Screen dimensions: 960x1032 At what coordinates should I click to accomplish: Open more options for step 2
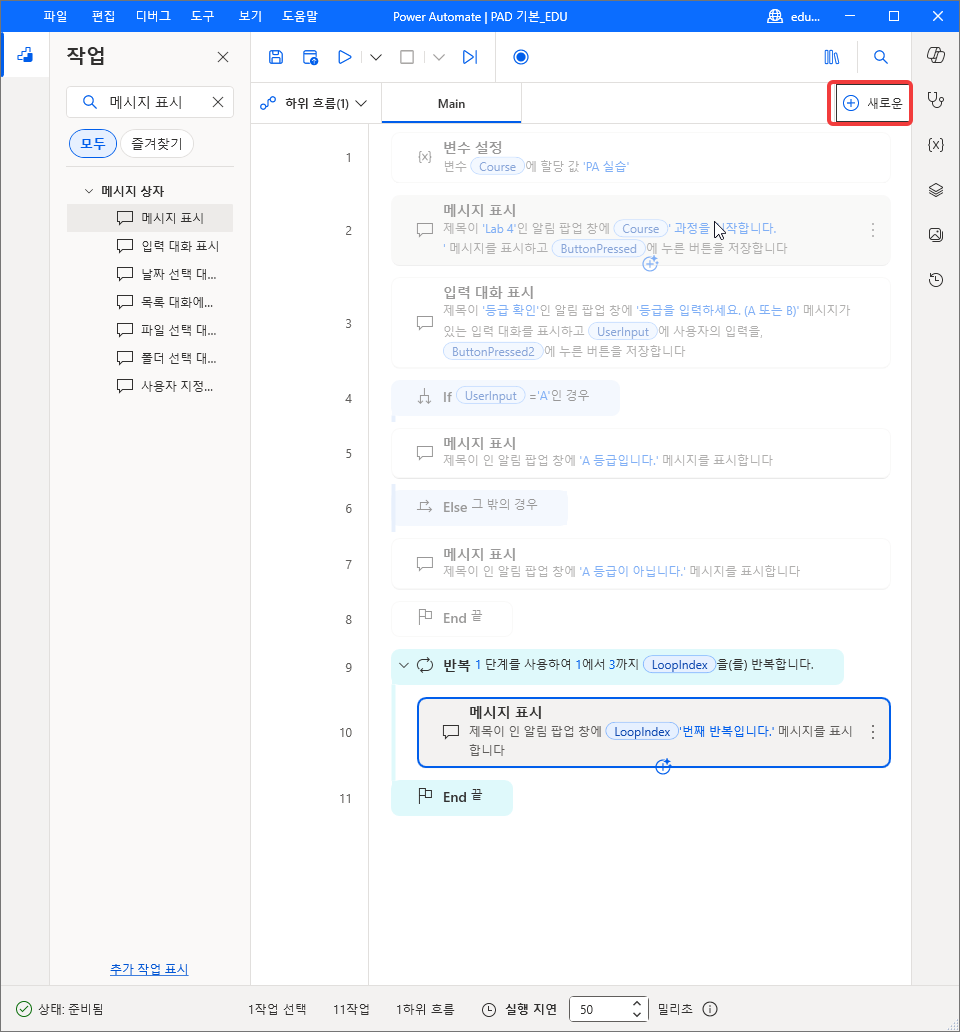point(872,230)
